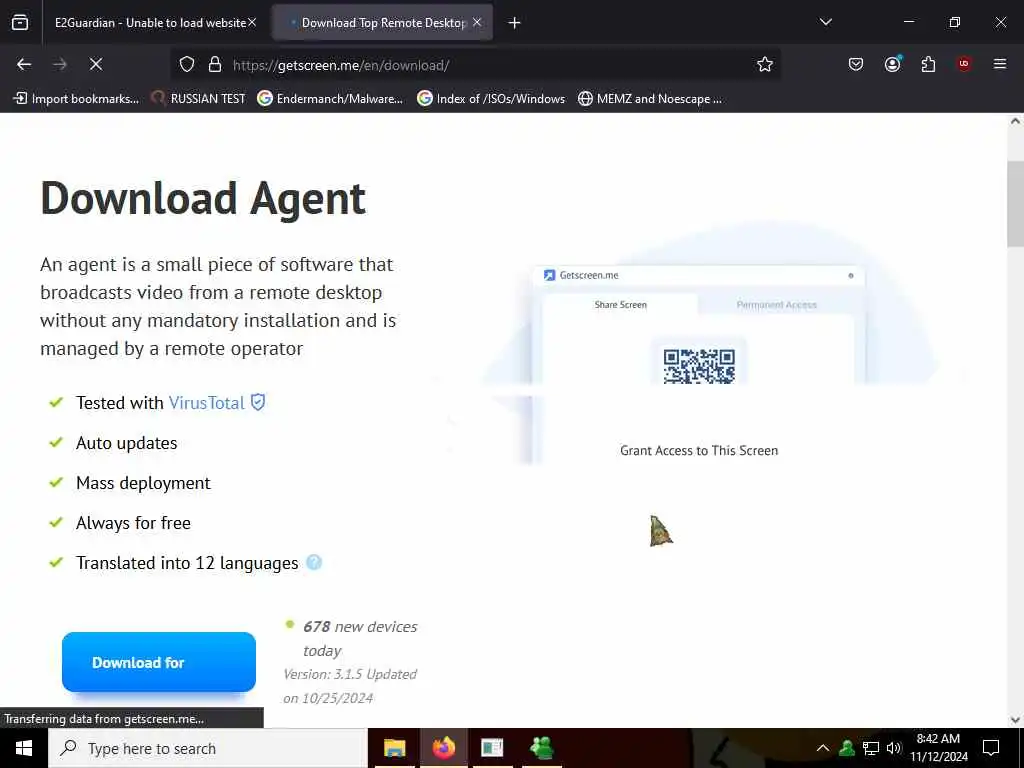Viewport: 1024px width, 768px height.
Task: Close the E2Guardian tab
Action: (252, 23)
